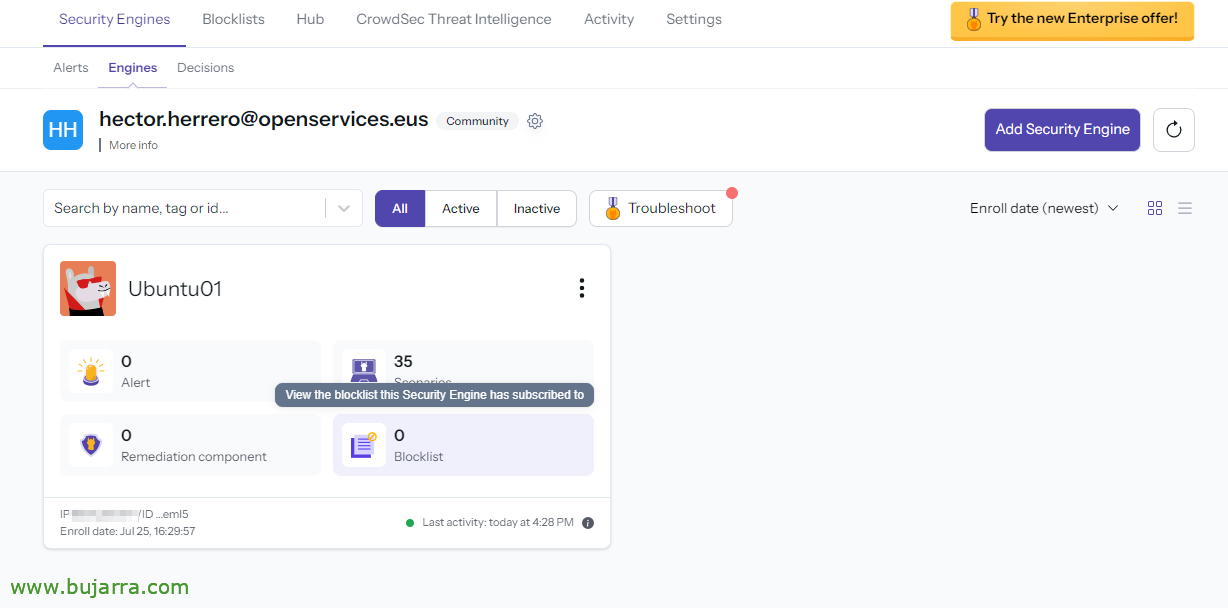This screenshot has height=608, width=1228.
Task: Open the 0 Blocklist card
Action: coord(463,445)
